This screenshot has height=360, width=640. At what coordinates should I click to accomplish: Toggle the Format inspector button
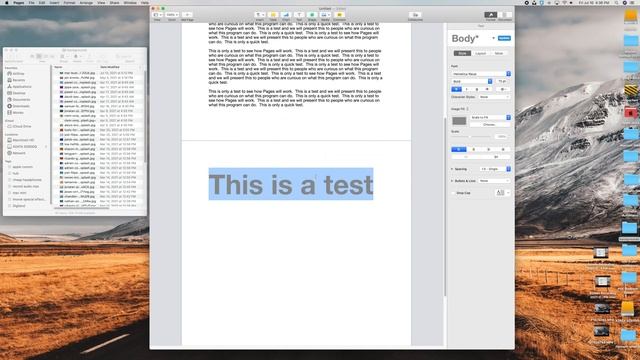491,15
